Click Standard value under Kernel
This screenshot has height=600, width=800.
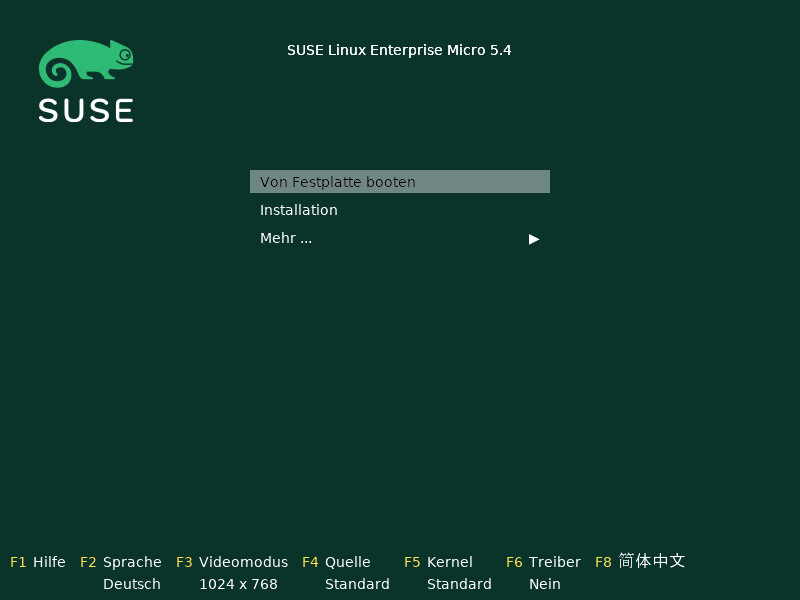(459, 584)
